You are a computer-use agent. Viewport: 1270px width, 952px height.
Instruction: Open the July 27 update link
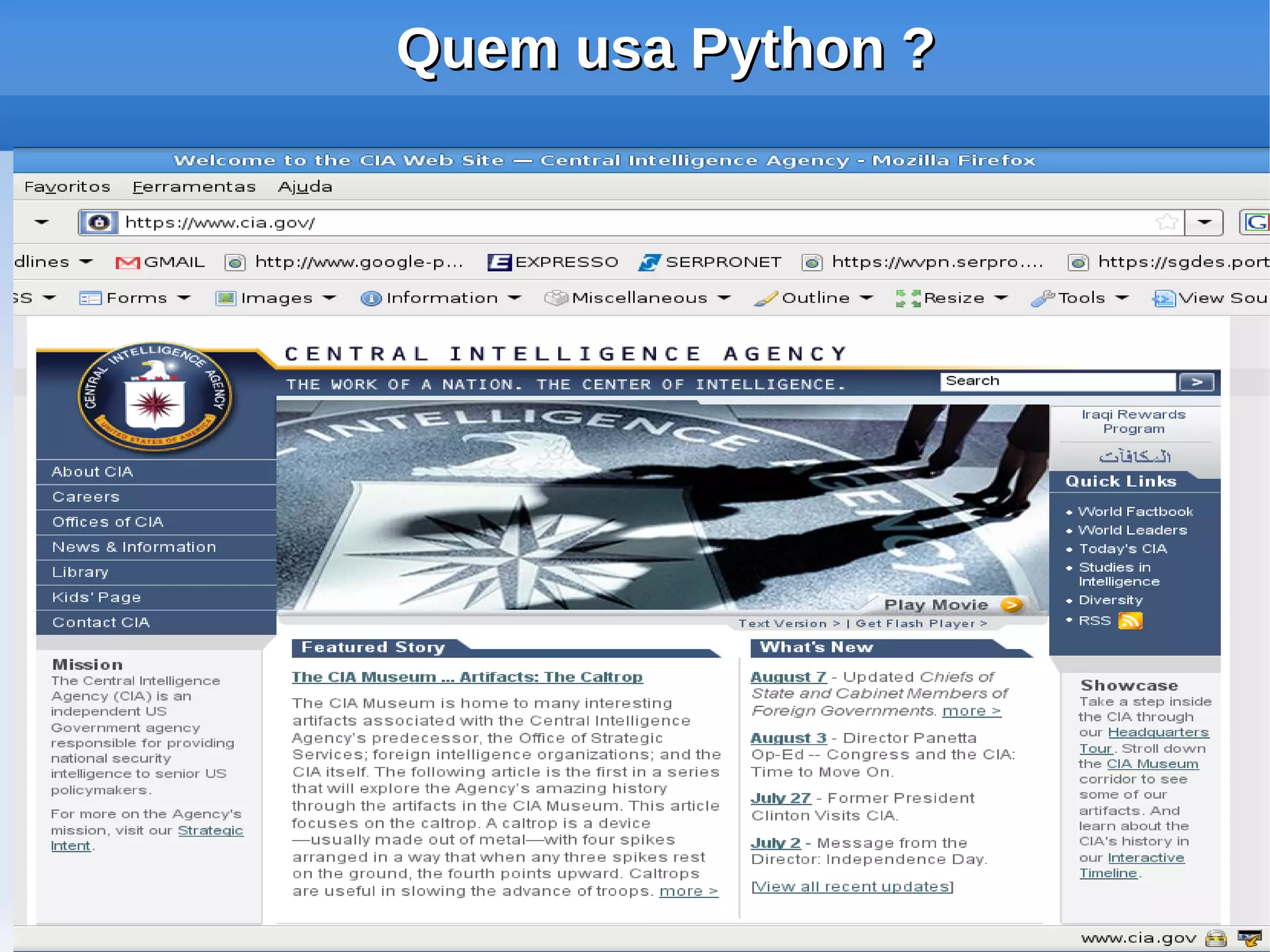[781, 798]
